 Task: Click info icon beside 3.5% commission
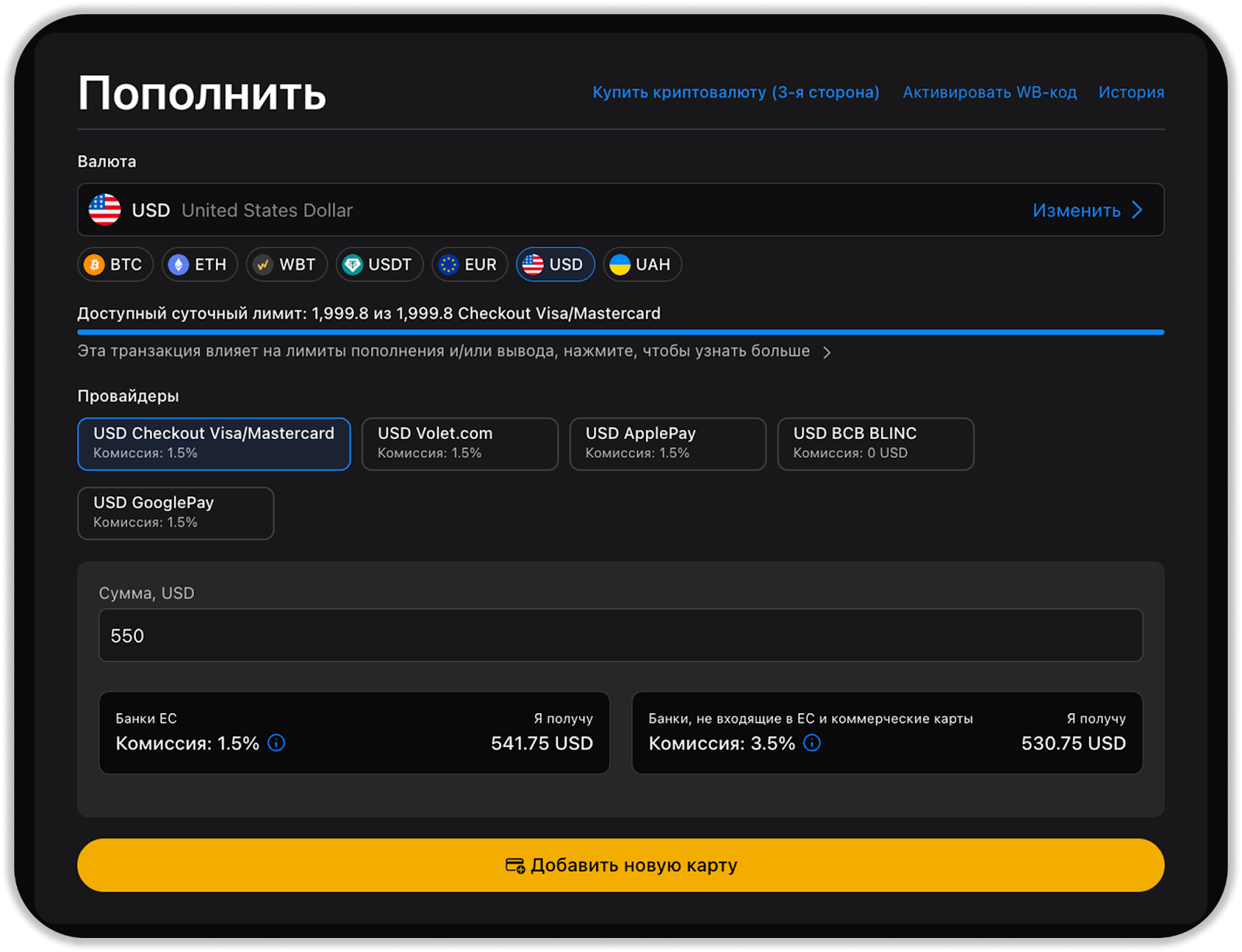click(812, 743)
